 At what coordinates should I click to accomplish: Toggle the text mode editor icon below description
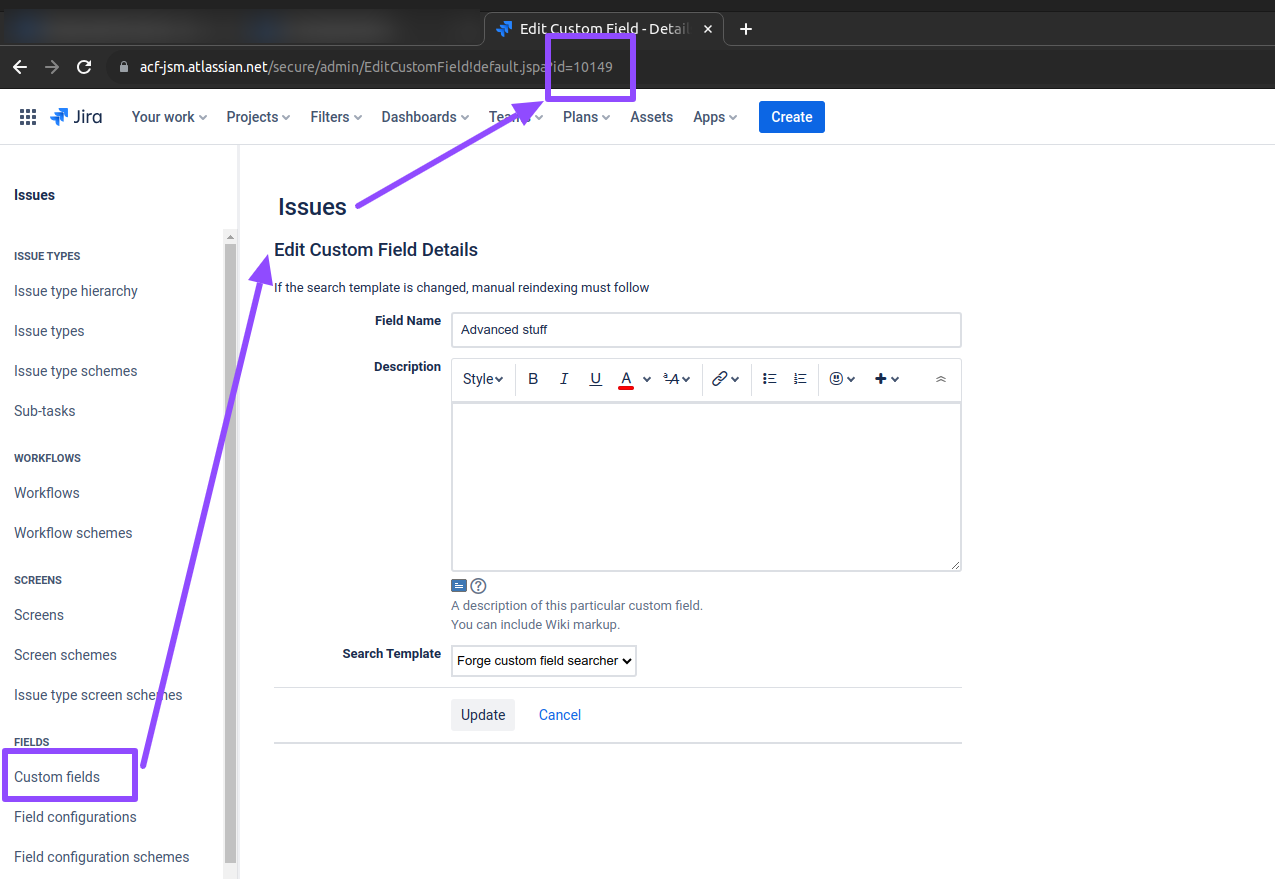(459, 585)
